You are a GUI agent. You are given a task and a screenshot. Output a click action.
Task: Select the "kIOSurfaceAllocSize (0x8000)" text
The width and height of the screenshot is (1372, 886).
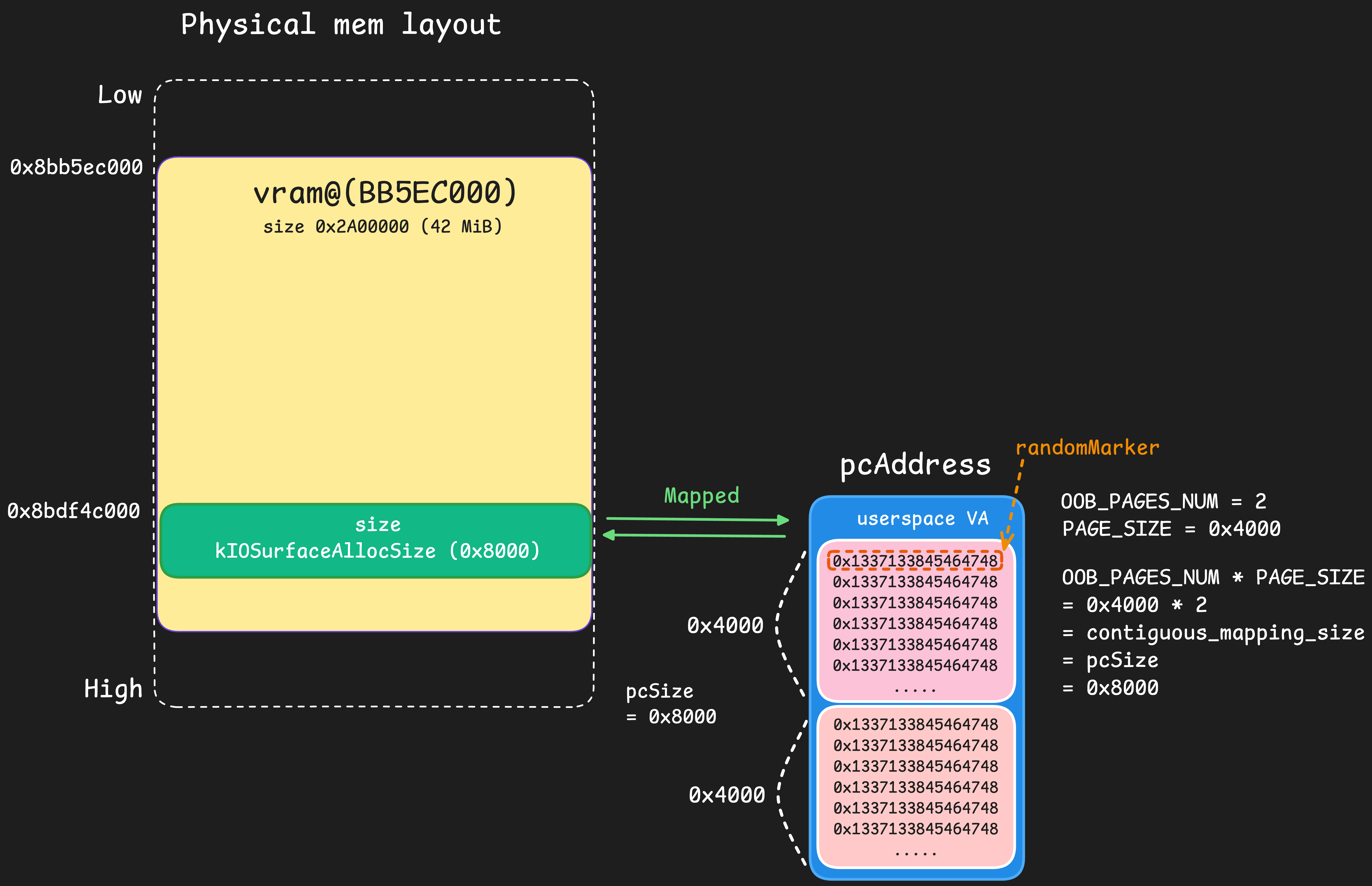[378, 551]
